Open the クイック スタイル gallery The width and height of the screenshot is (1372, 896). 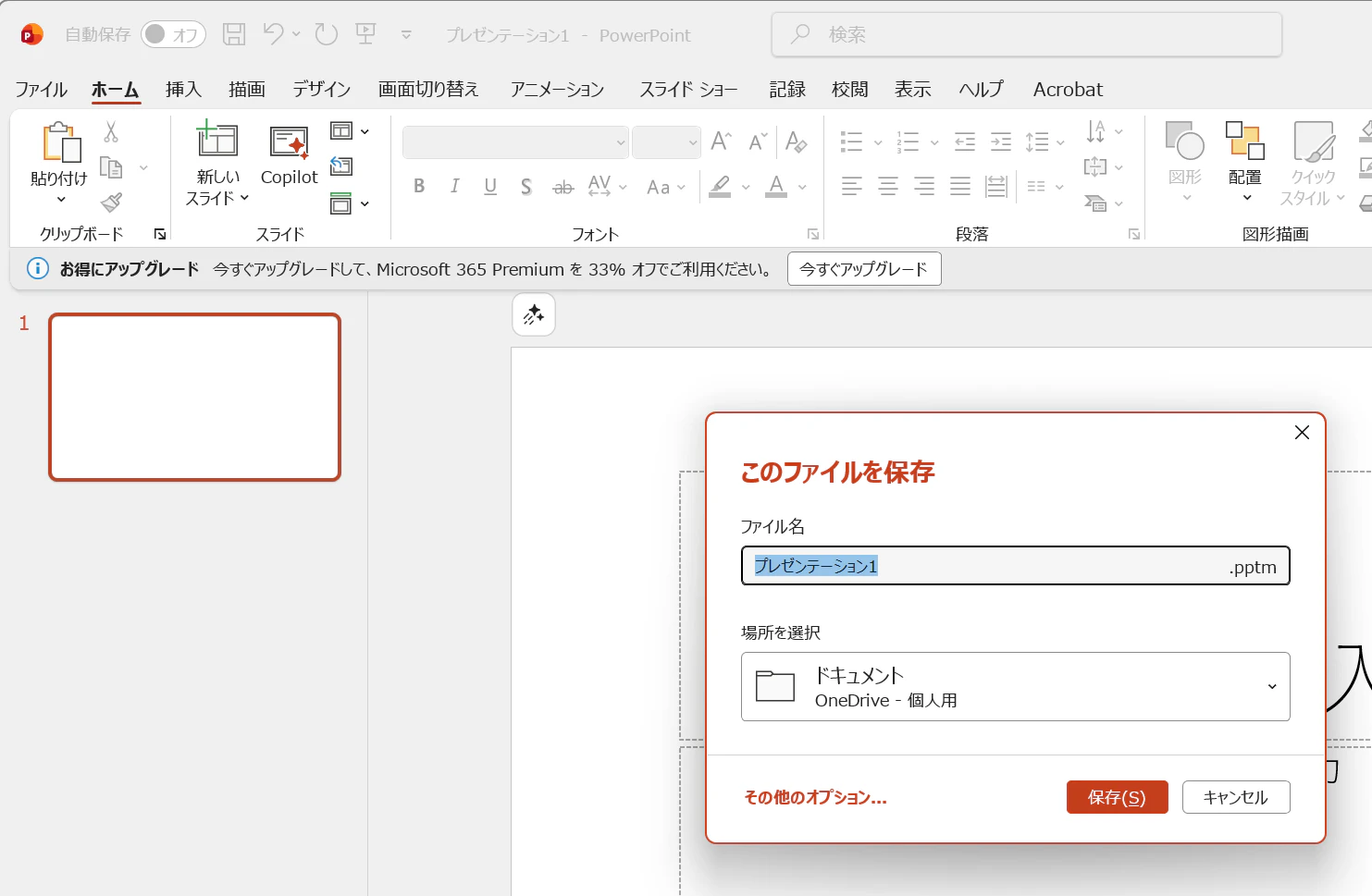point(1313,163)
